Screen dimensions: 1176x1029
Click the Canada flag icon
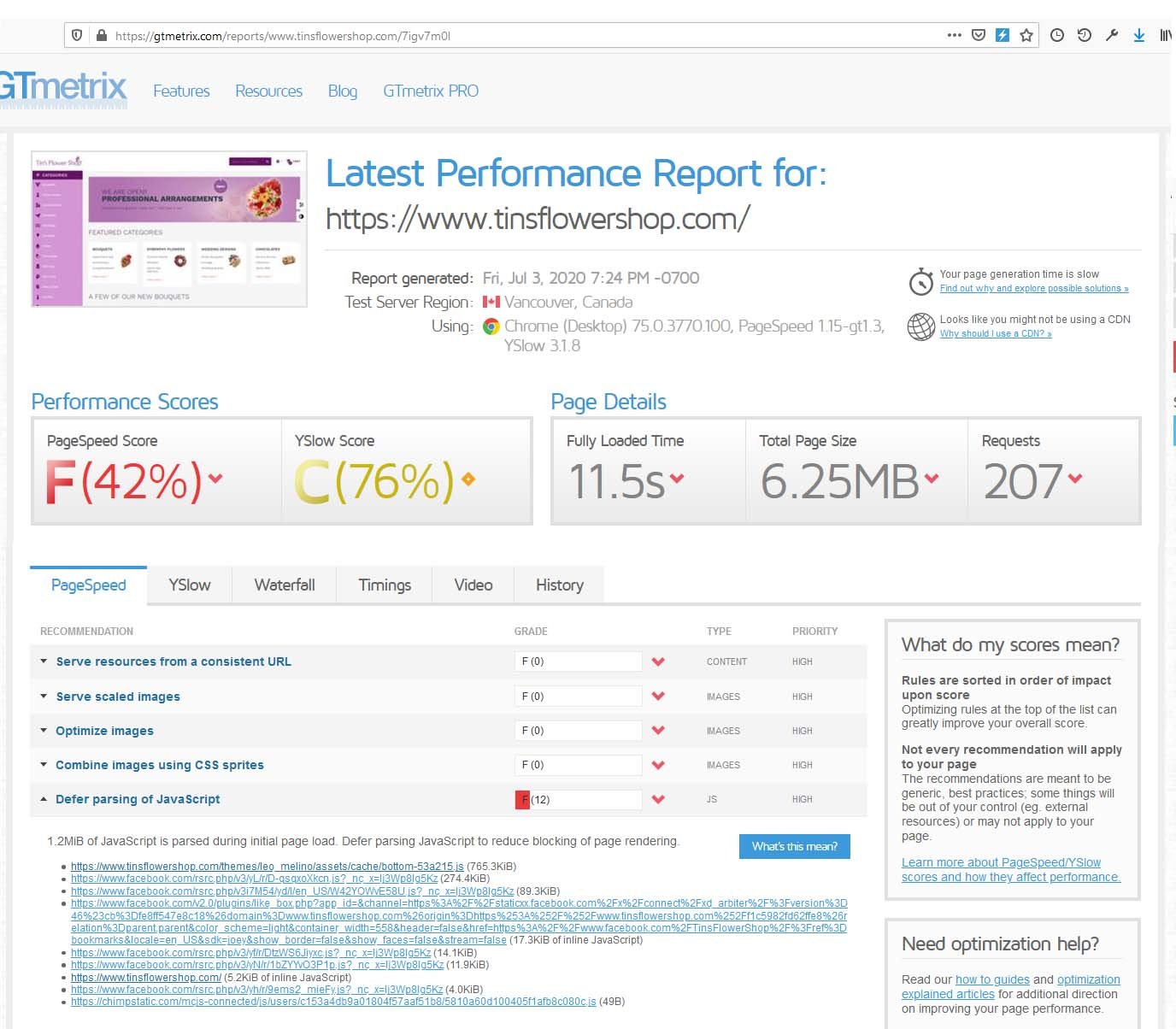[491, 302]
